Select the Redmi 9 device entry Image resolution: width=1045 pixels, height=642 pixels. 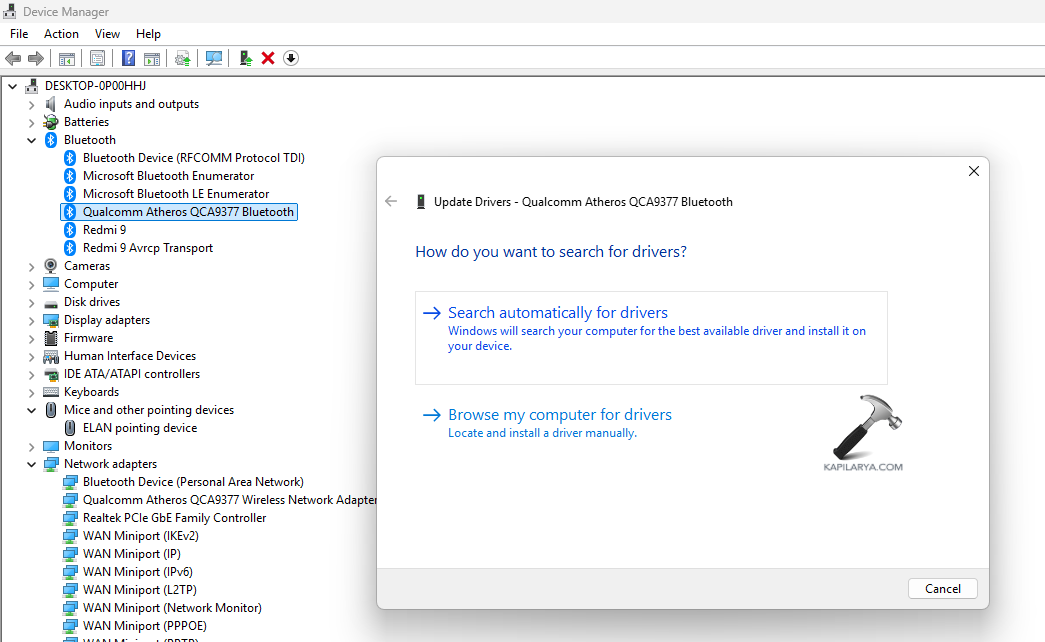pyautogui.click(x=104, y=230)
